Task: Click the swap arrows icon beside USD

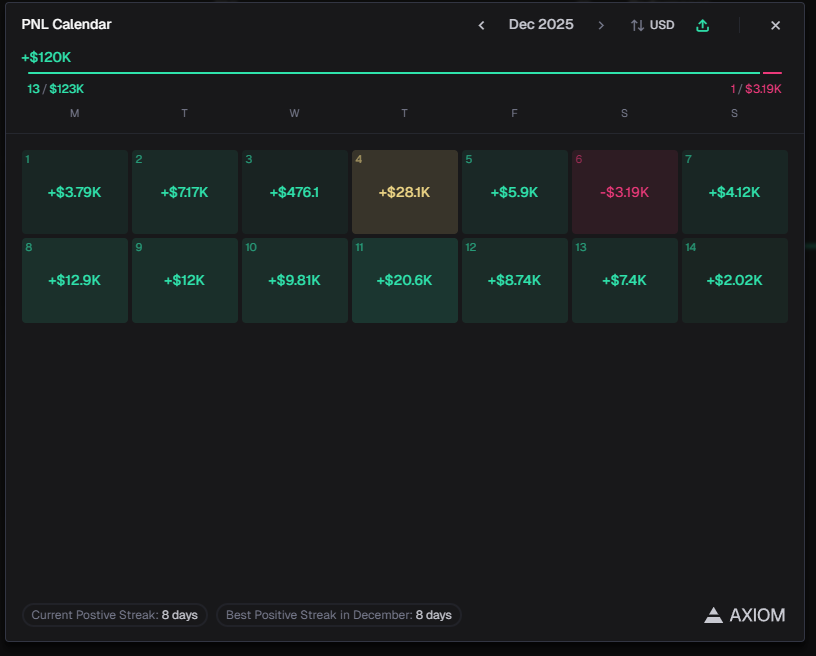Action: click(x=638, y=25)
